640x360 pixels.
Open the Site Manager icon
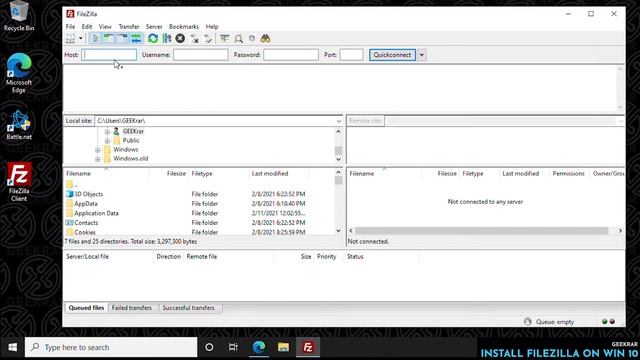[x=70, y=39]
